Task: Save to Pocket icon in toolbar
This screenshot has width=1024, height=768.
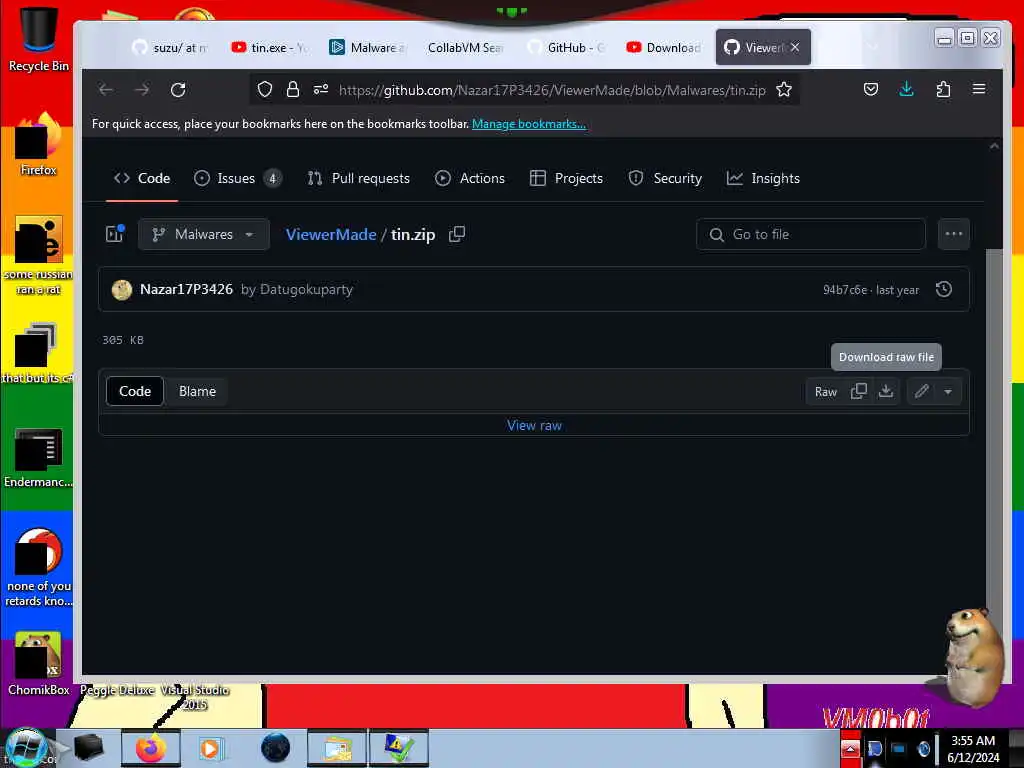Action: 871,89
